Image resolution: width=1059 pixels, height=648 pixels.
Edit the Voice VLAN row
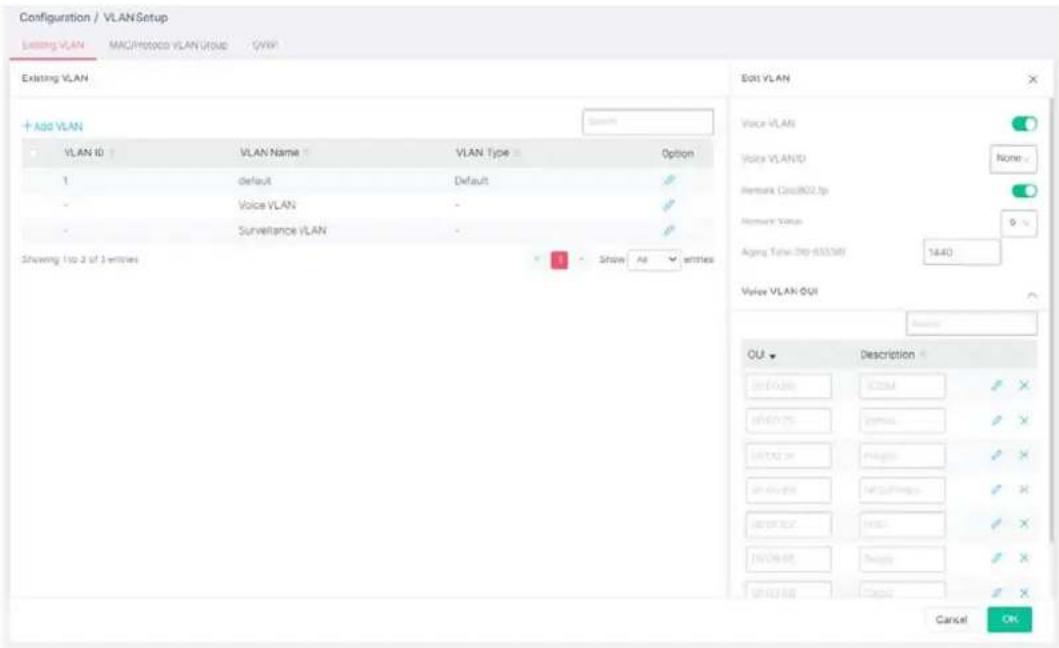(669, 205)
